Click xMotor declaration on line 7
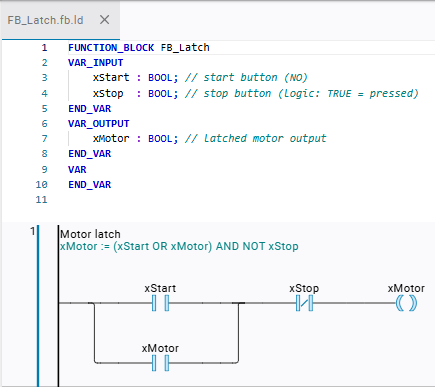The height and width of the screenshot is (387, 435). (x=136, y=139)
